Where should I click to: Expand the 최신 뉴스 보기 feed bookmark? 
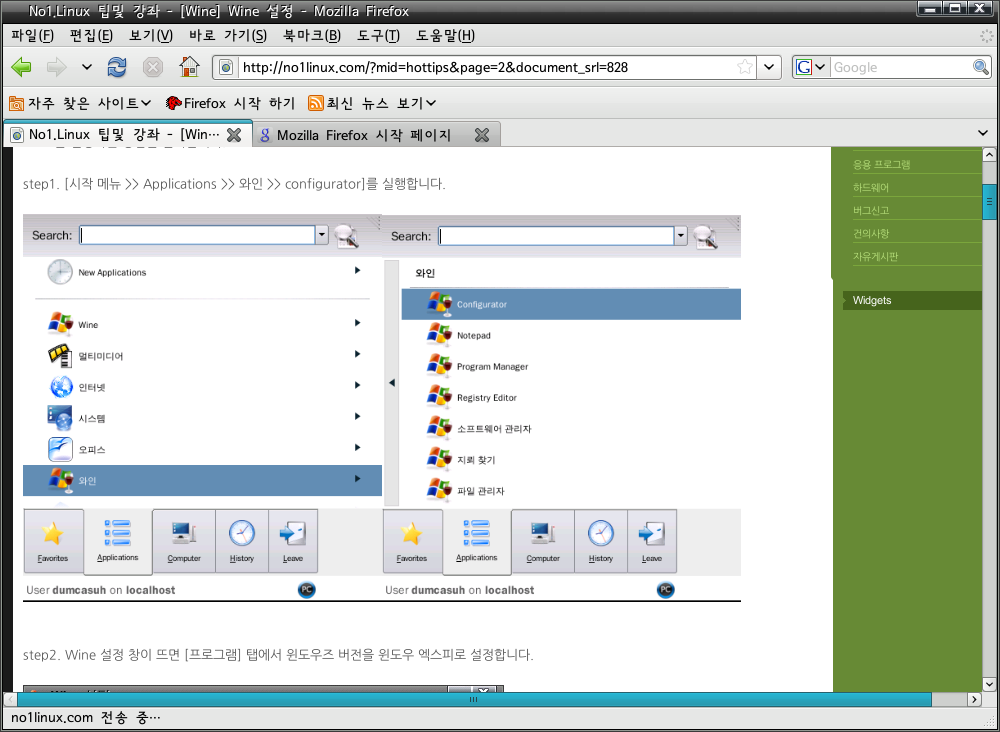372,103
